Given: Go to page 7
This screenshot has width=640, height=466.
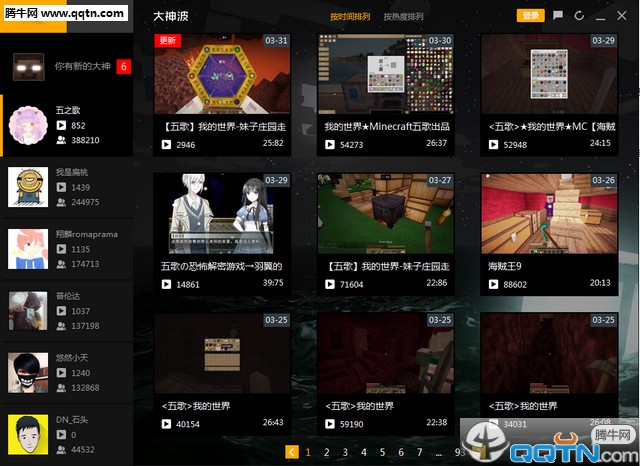Looking at the screenshot, I should [x=420, y=452].
